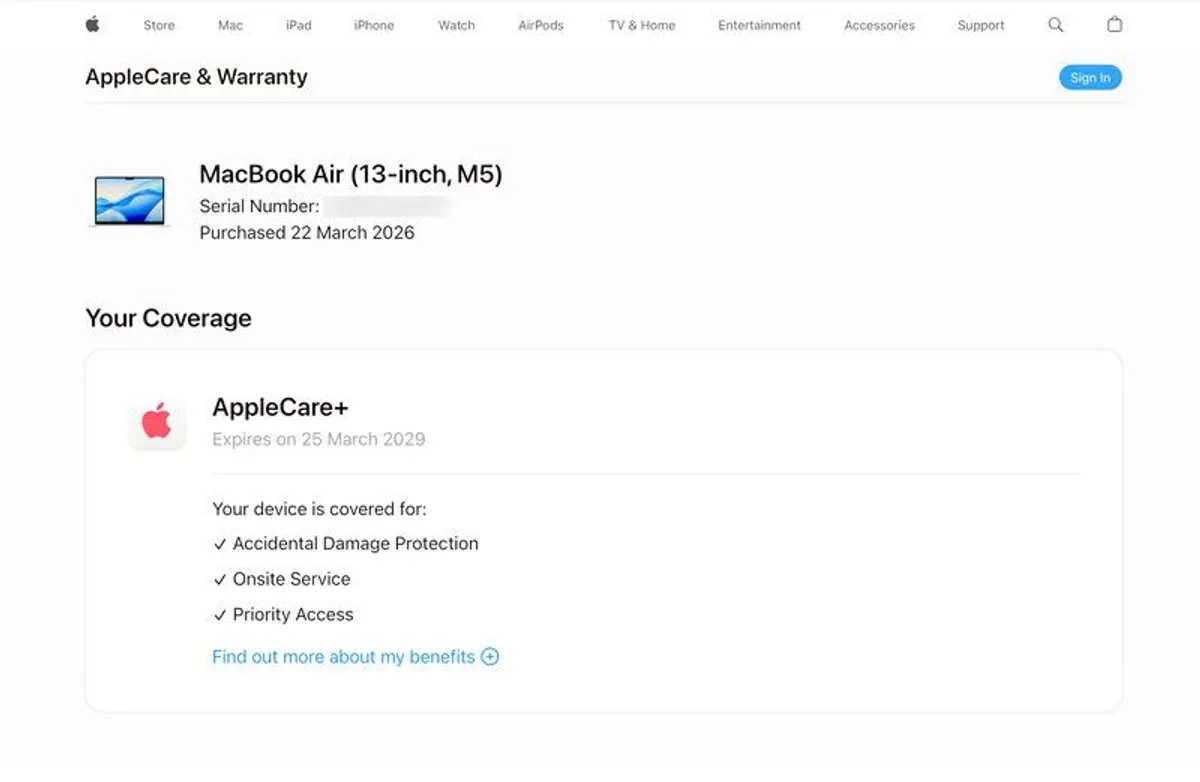Open the iPad menu
This screenshot has height=782, width=1200.
click(x=298, y=25)
